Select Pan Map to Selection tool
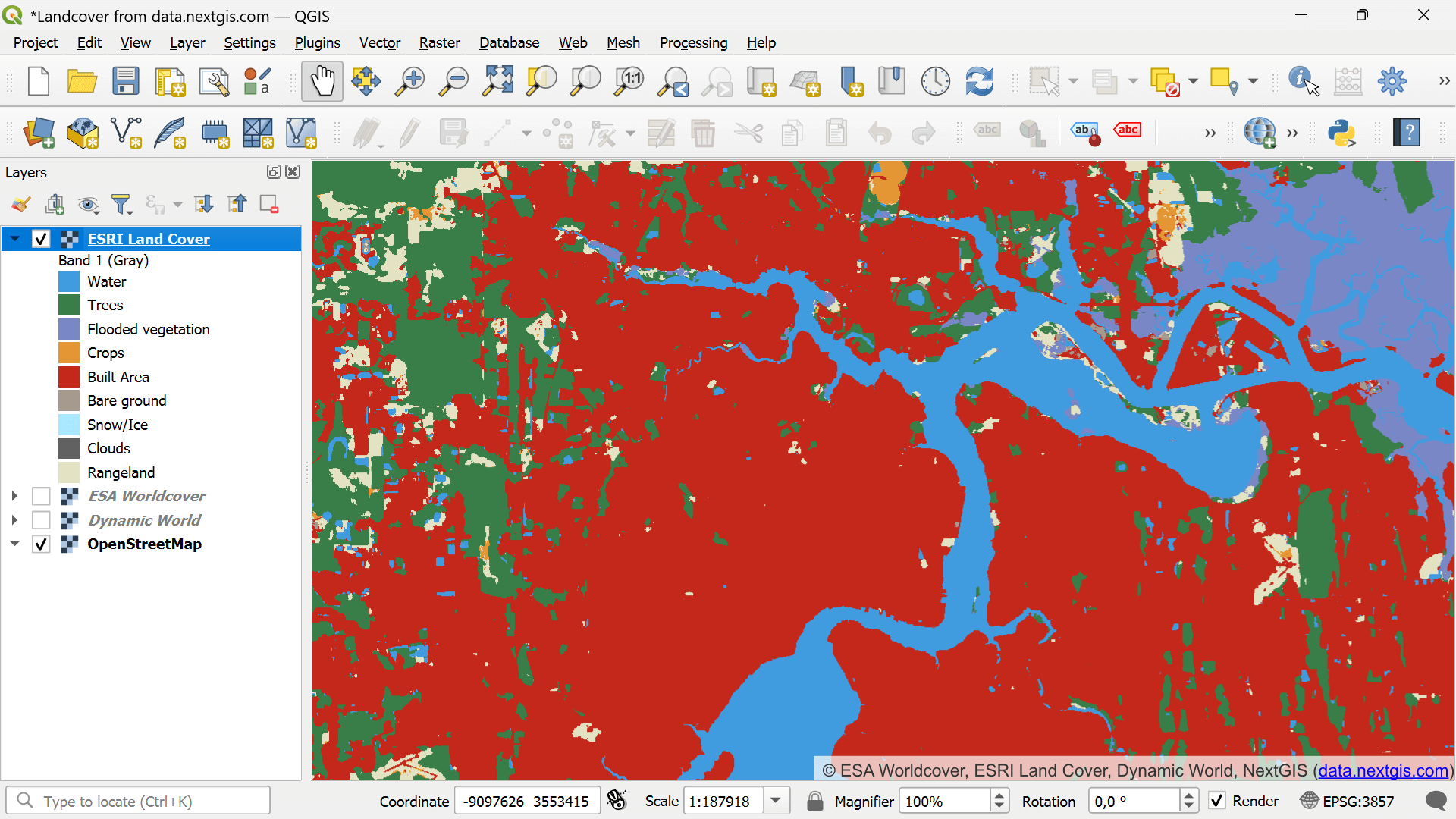 pos(366,81)
